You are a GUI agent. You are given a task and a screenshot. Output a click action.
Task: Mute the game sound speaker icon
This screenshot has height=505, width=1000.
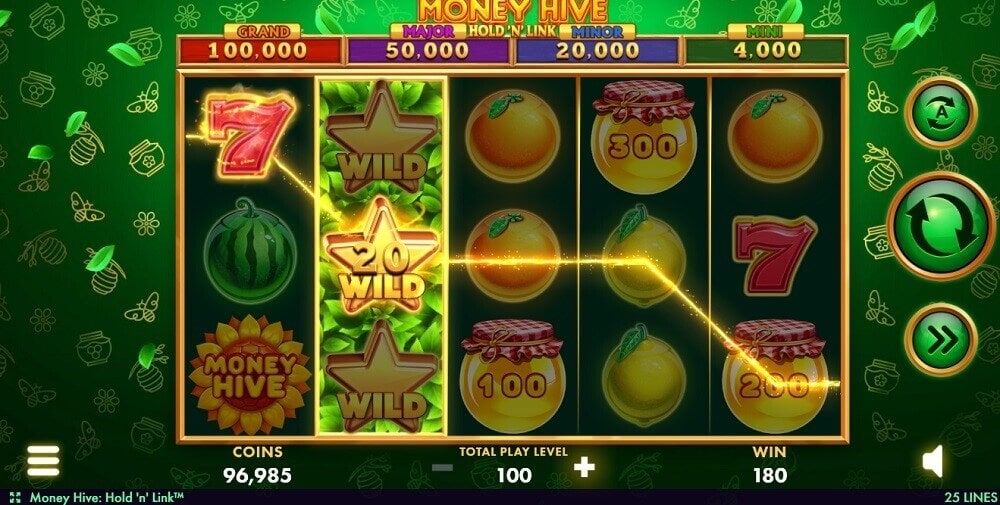(x=932, y=461)
